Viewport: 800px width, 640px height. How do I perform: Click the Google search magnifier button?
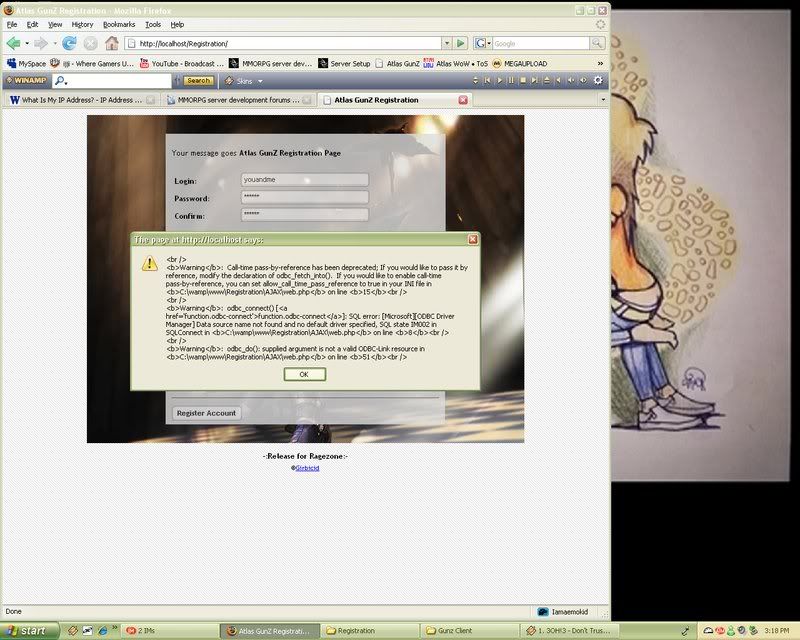[597, 43]
